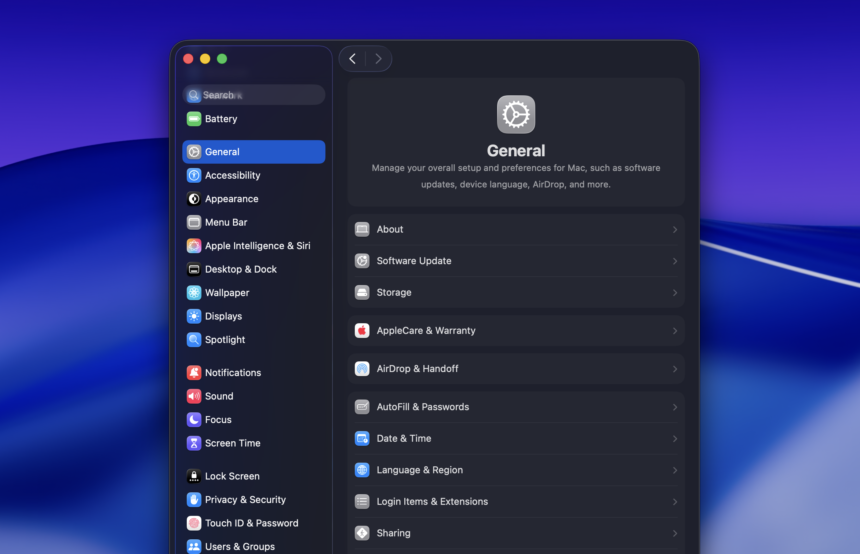Select Screen Time label in sidebar
860x554 pixels.
click(x=233, y=443)
